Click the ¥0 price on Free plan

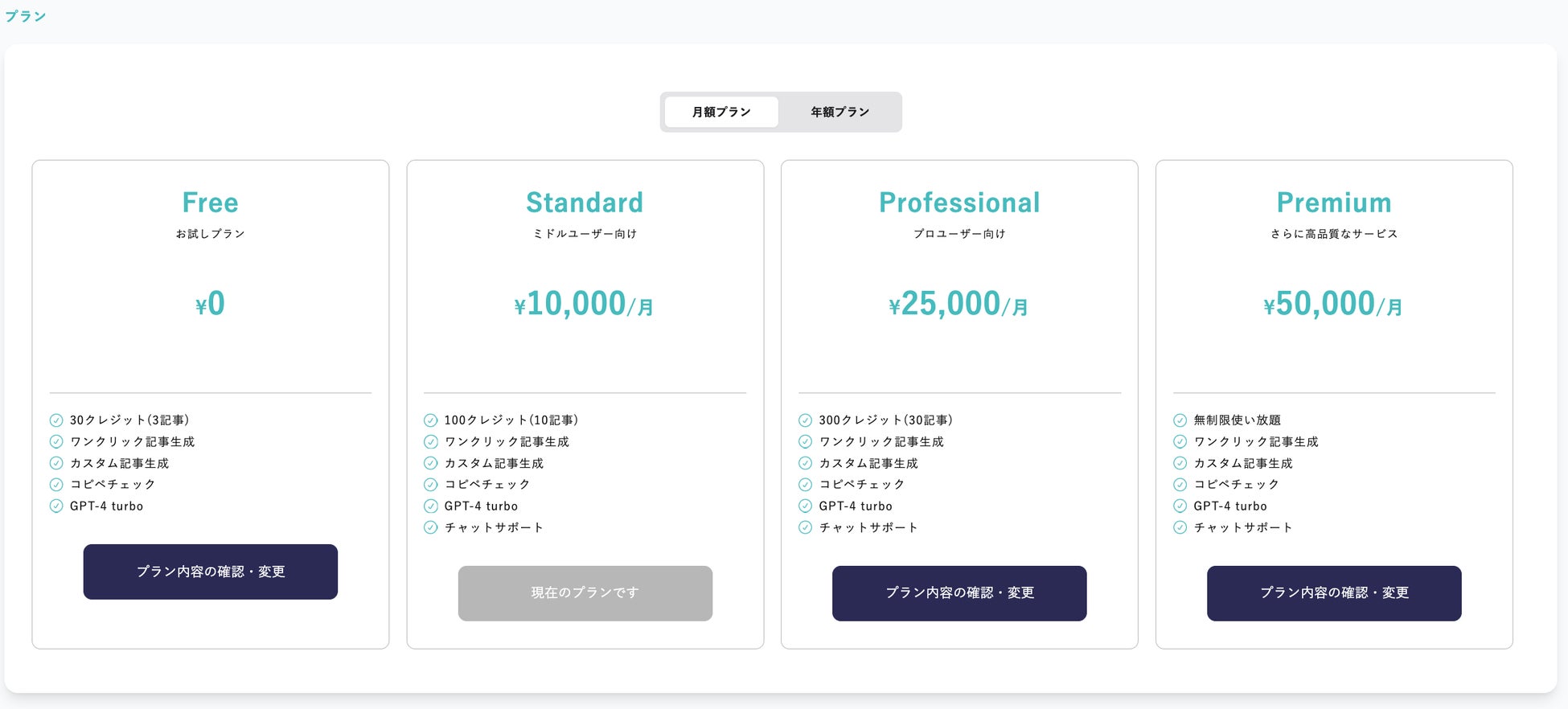pos(210,304)
